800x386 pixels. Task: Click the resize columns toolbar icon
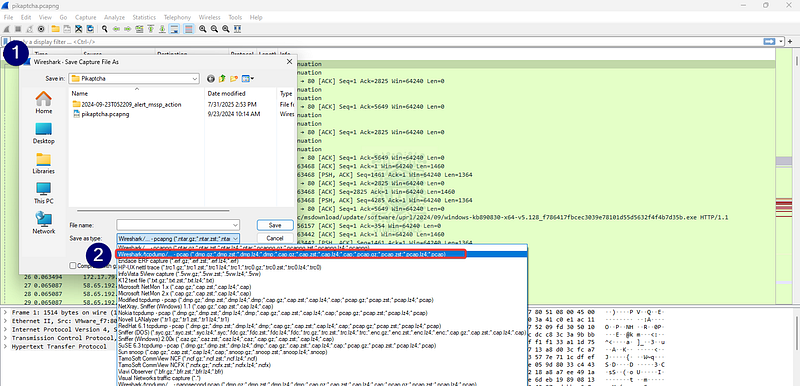(x=238, y=29)
